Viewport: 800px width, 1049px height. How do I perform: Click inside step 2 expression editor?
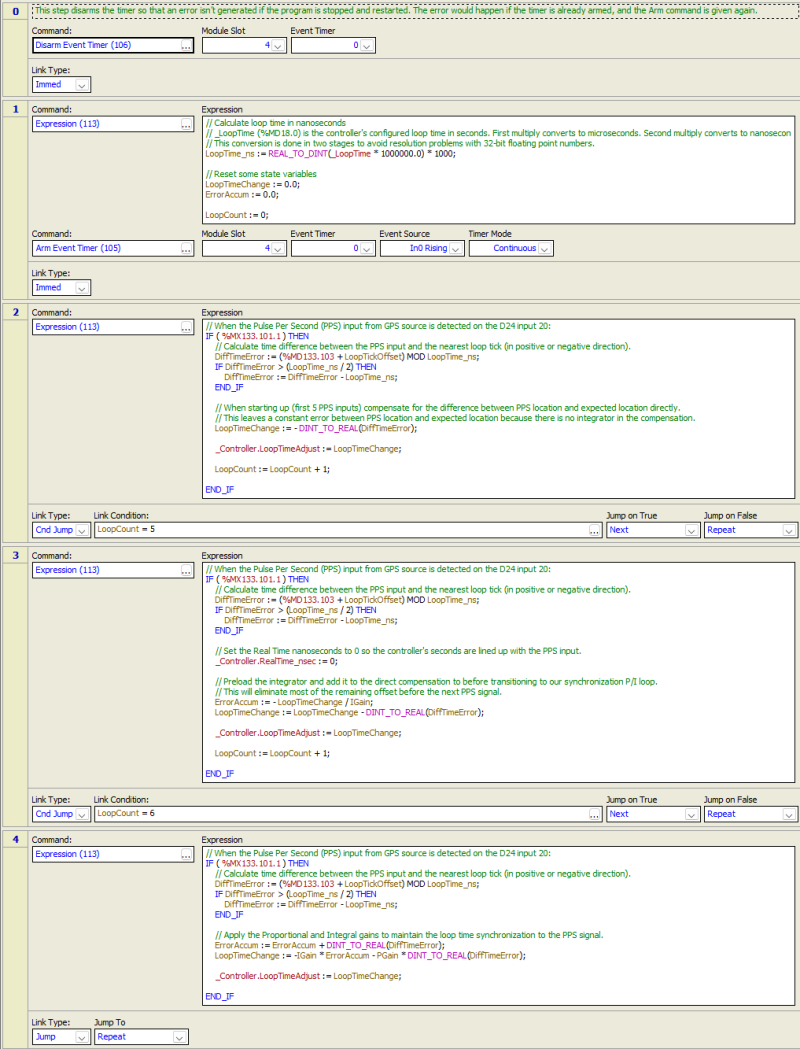point(498,409)
